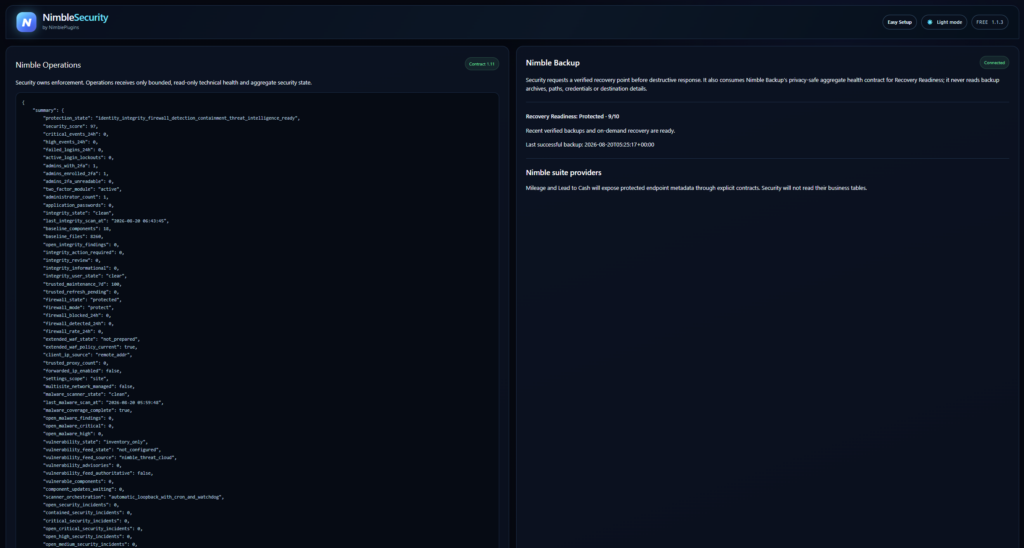Click the Contract 1.11 badge

pos(482,64)
